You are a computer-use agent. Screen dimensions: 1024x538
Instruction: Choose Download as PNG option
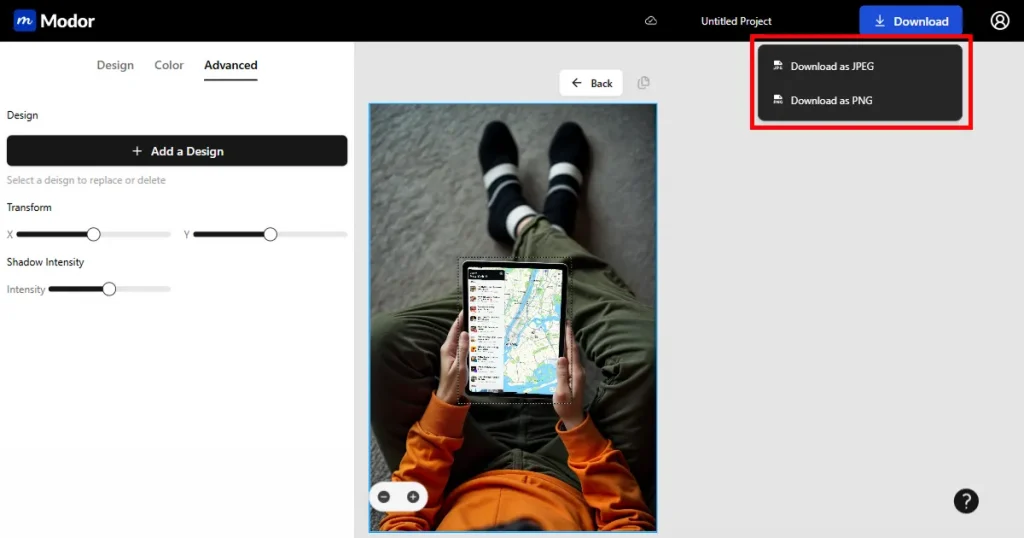831,100
